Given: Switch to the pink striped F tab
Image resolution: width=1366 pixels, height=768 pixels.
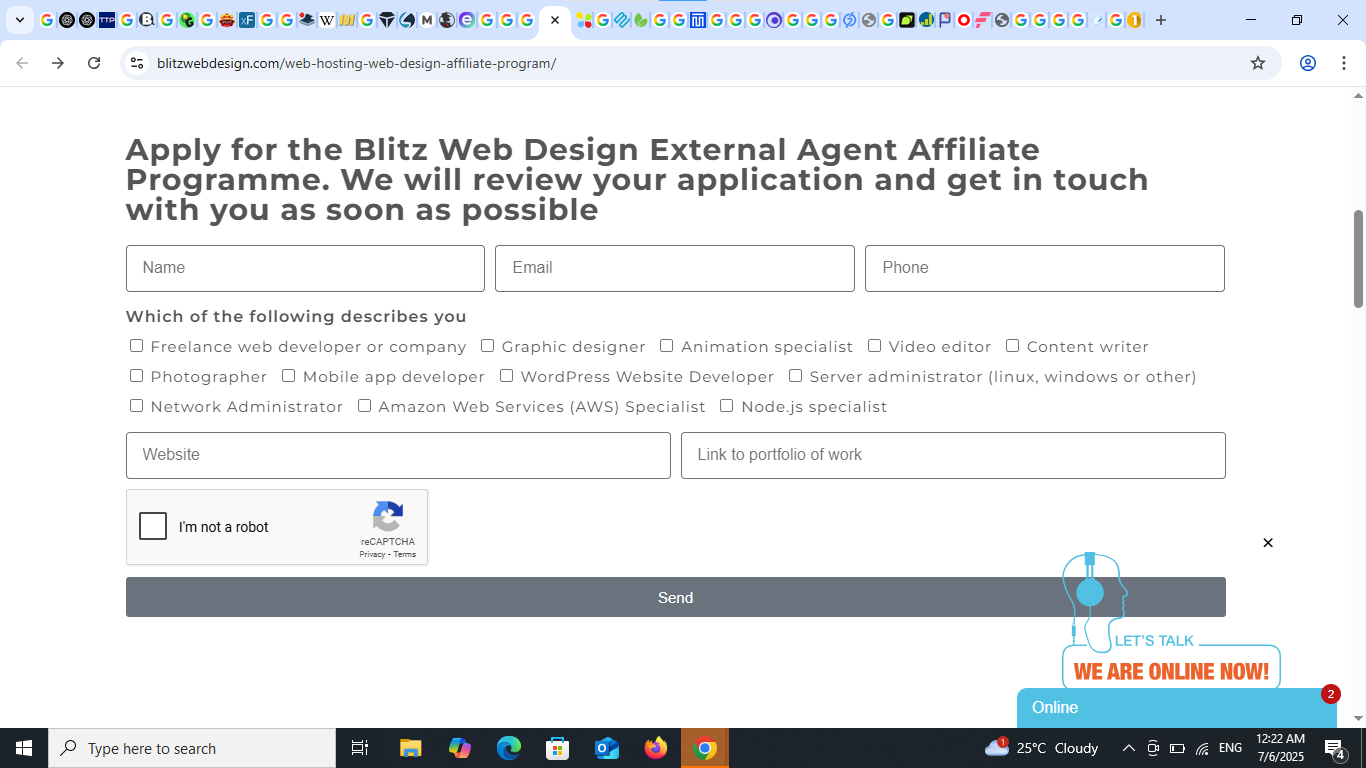Looking at the screenshot, I should [982, 20].
